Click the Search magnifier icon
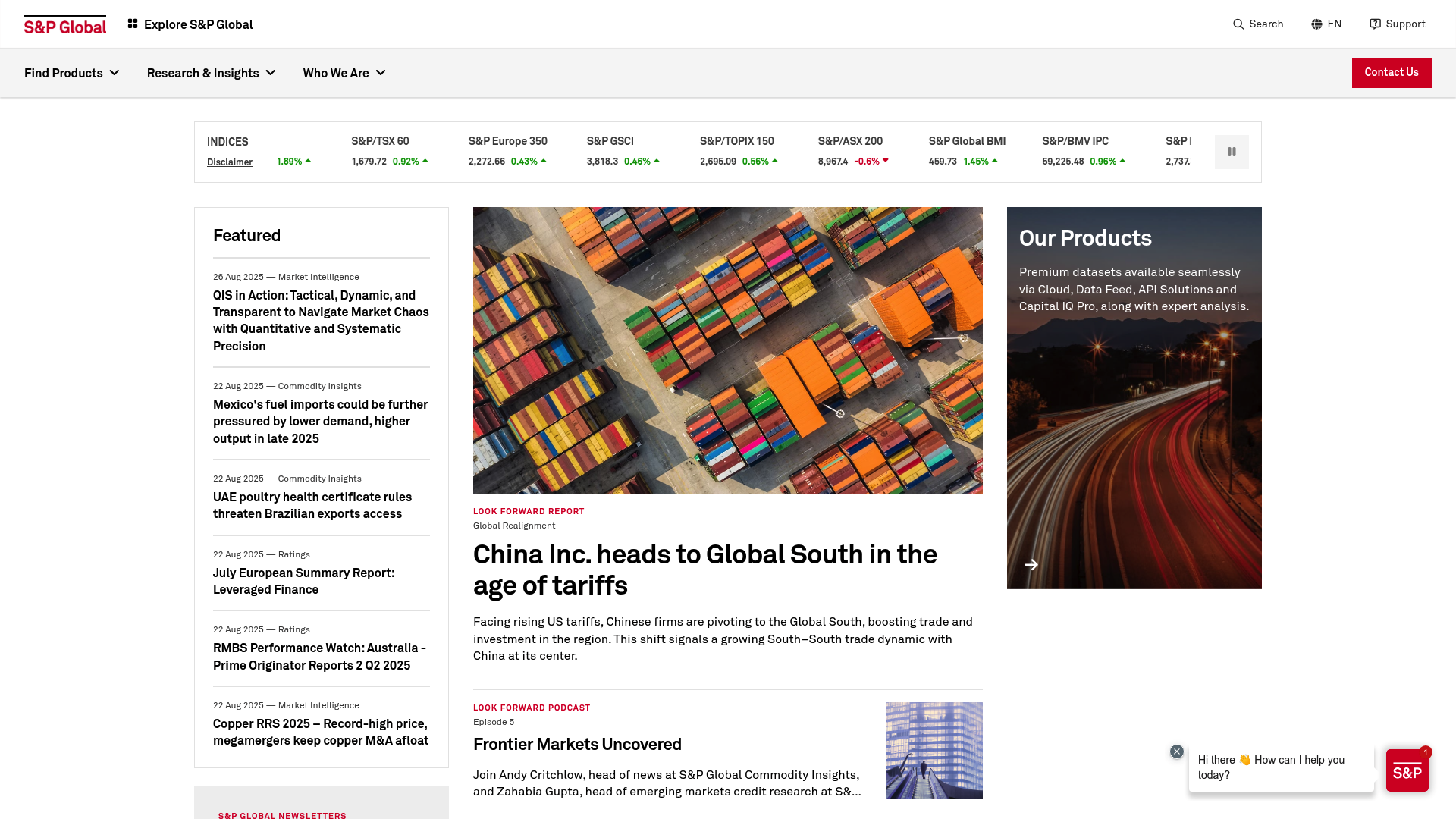The height and width of the screenshot is (819, 1456). click(x=1238, y=24)
